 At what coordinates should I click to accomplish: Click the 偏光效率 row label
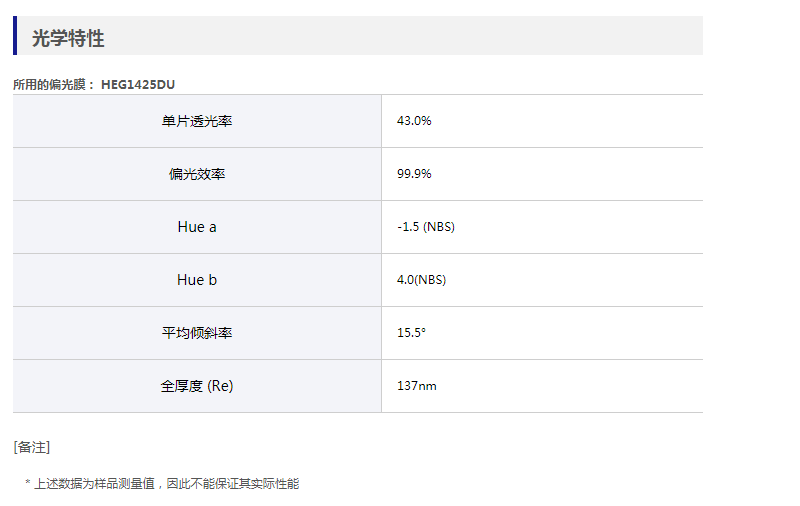click(x=197, y=174)
